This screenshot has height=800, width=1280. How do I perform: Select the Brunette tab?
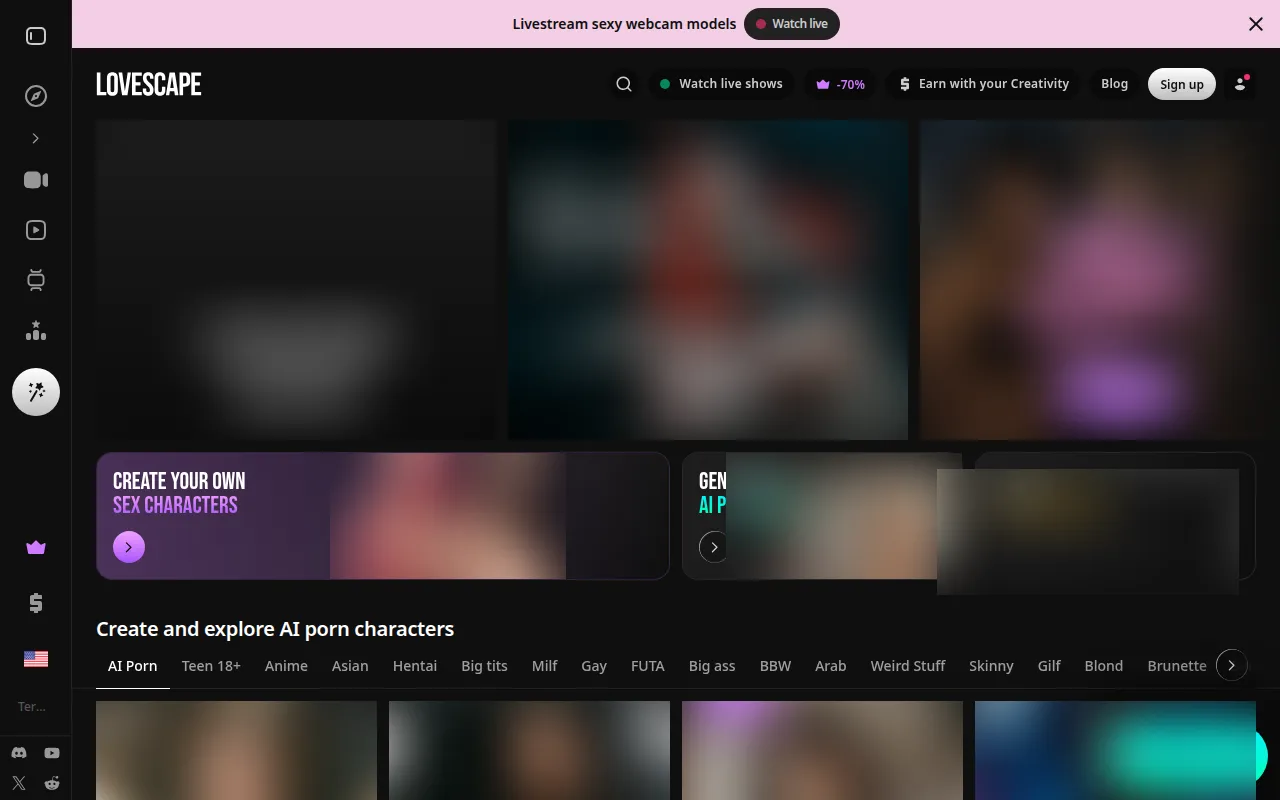pos(1177,666)
